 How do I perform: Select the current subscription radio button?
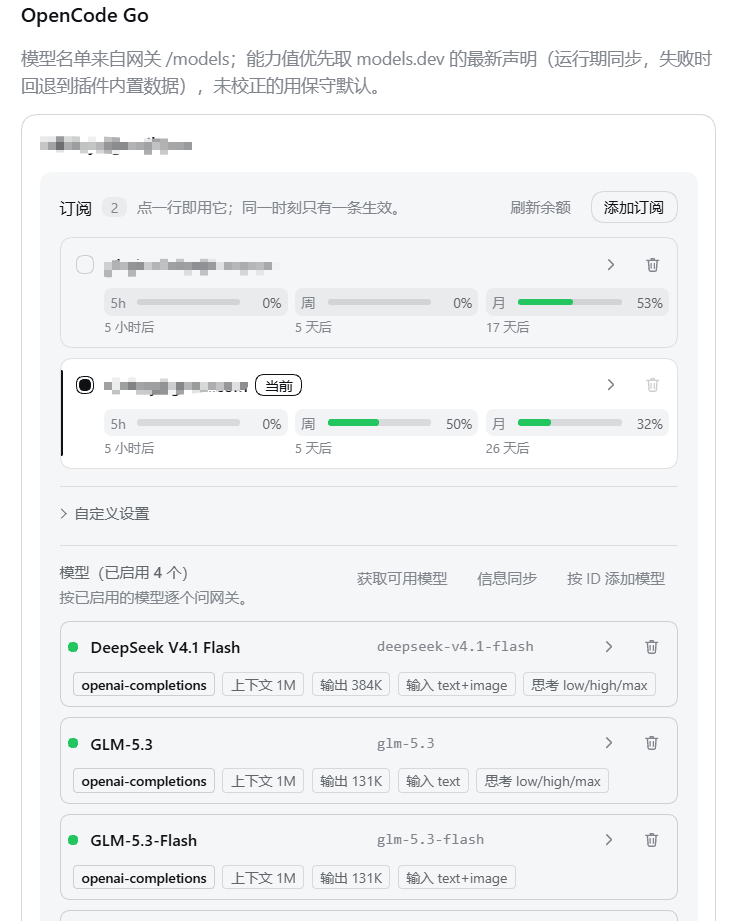coord(85,385)
